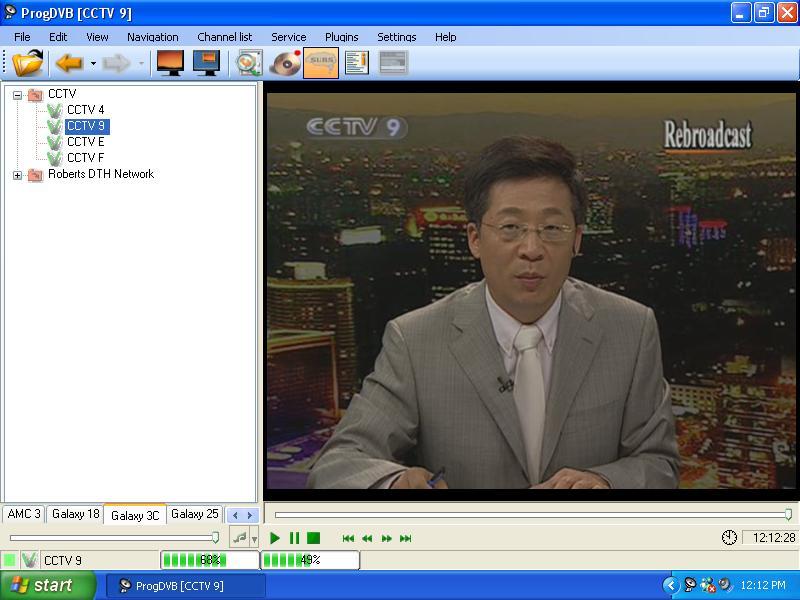Switch to the AMC 3 satellite tab

point(24,514)
